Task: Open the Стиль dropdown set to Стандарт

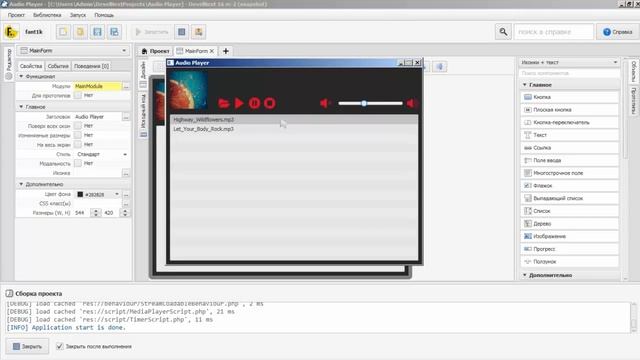Action: [102, 154]
